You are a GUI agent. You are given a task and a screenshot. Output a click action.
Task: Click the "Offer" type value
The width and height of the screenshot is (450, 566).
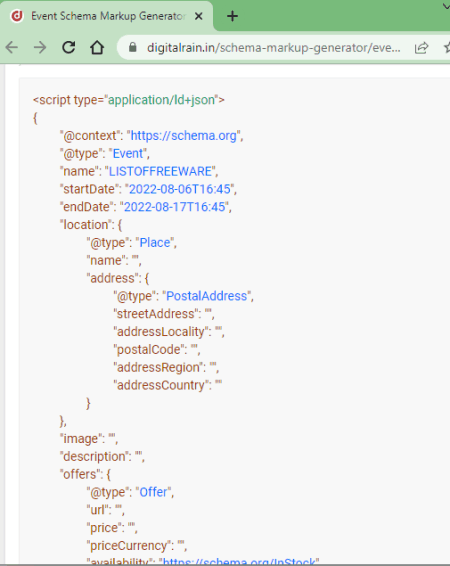(x=153, y=492)
